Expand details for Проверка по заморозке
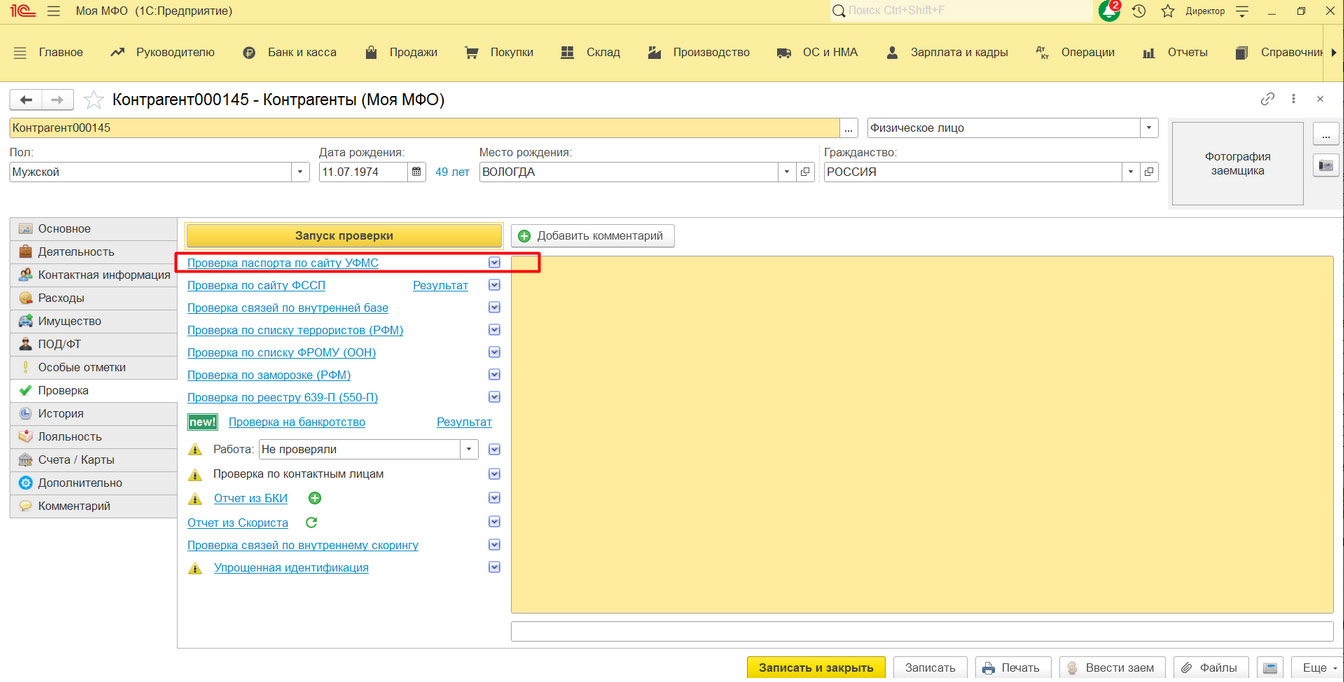Screen dimensions: 1344x682 [x=494, y=375]
